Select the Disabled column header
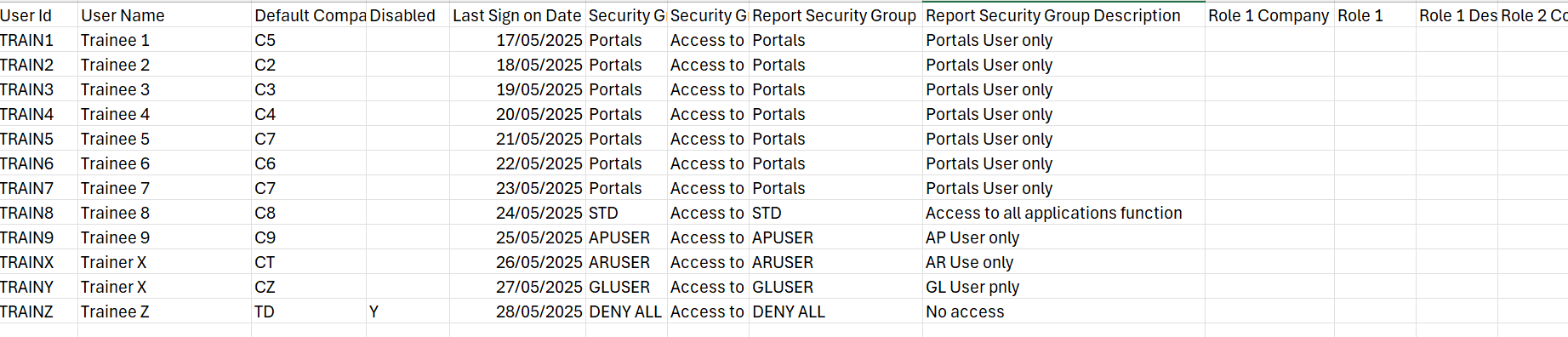Screen dimensions: 1568x337 coord(408,15)
